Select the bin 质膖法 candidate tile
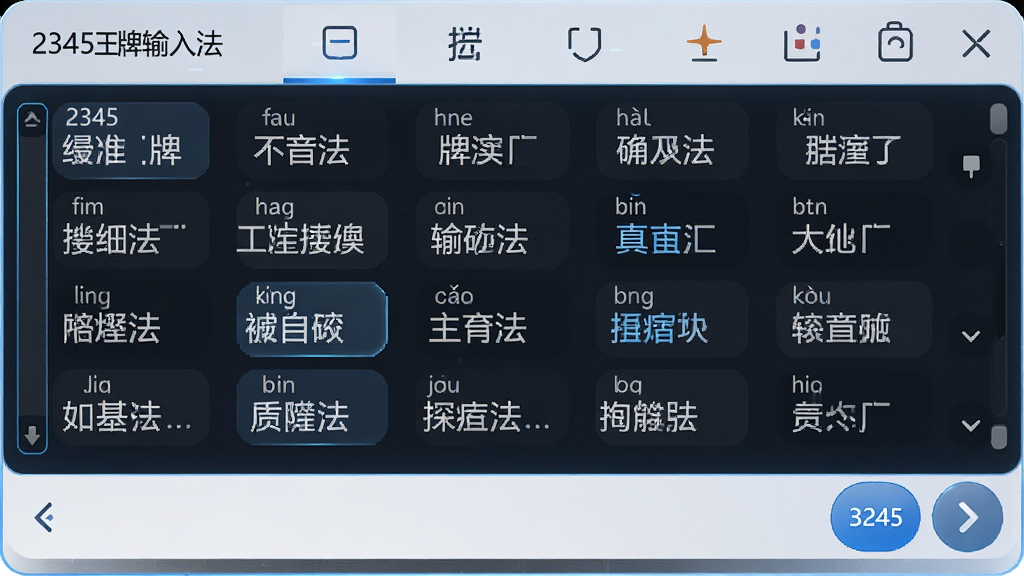Screen dimensions: 1024x576 pyautogui.click(x=312, y=408)
